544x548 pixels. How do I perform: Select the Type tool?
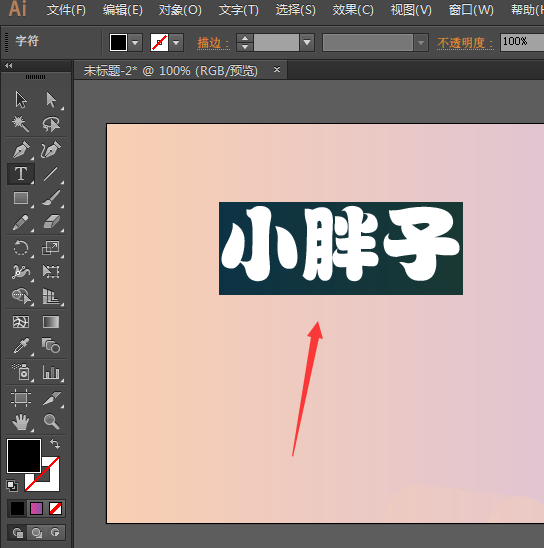coord(21,174)
